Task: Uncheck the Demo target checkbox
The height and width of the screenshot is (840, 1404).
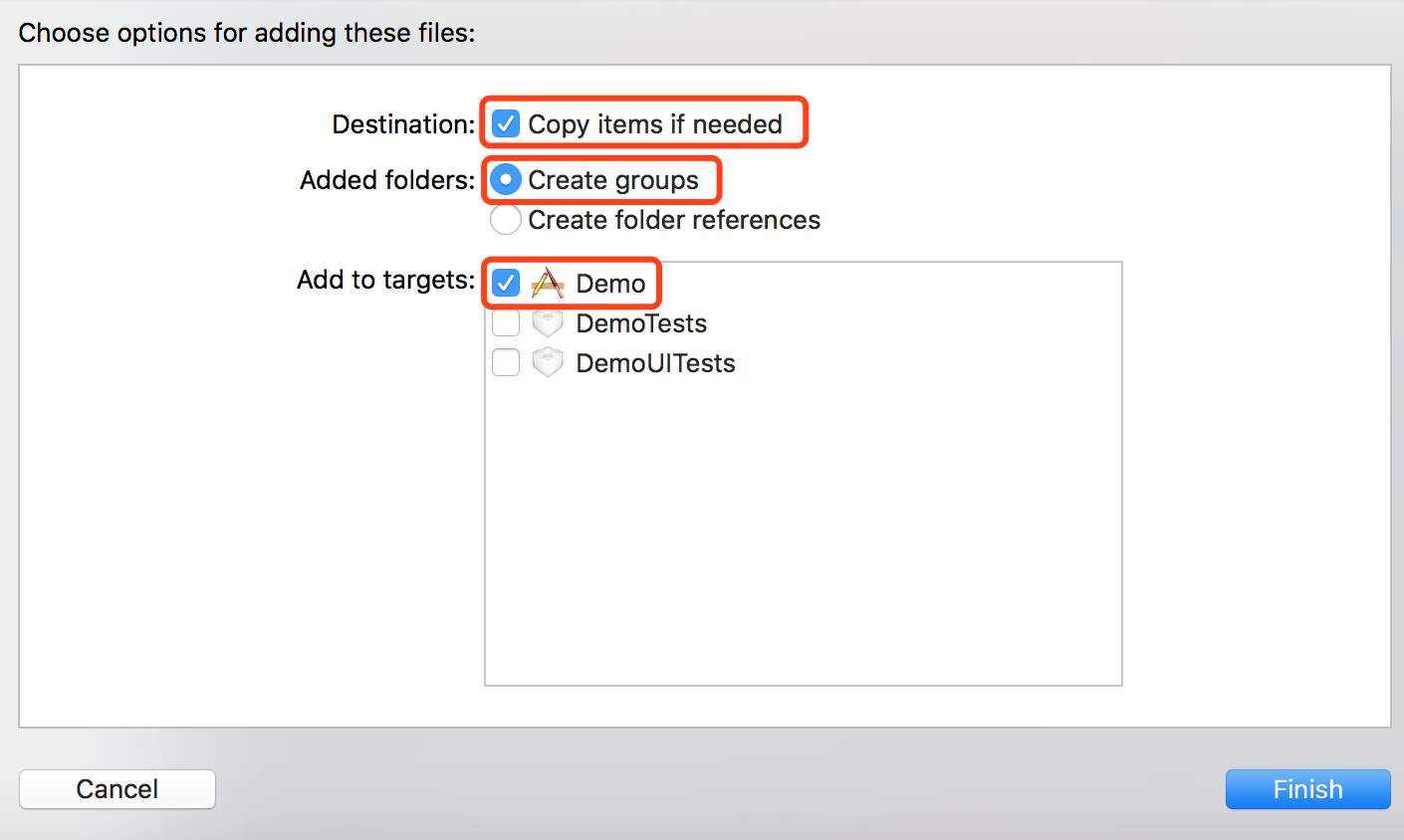Action: tap(506, 284)
